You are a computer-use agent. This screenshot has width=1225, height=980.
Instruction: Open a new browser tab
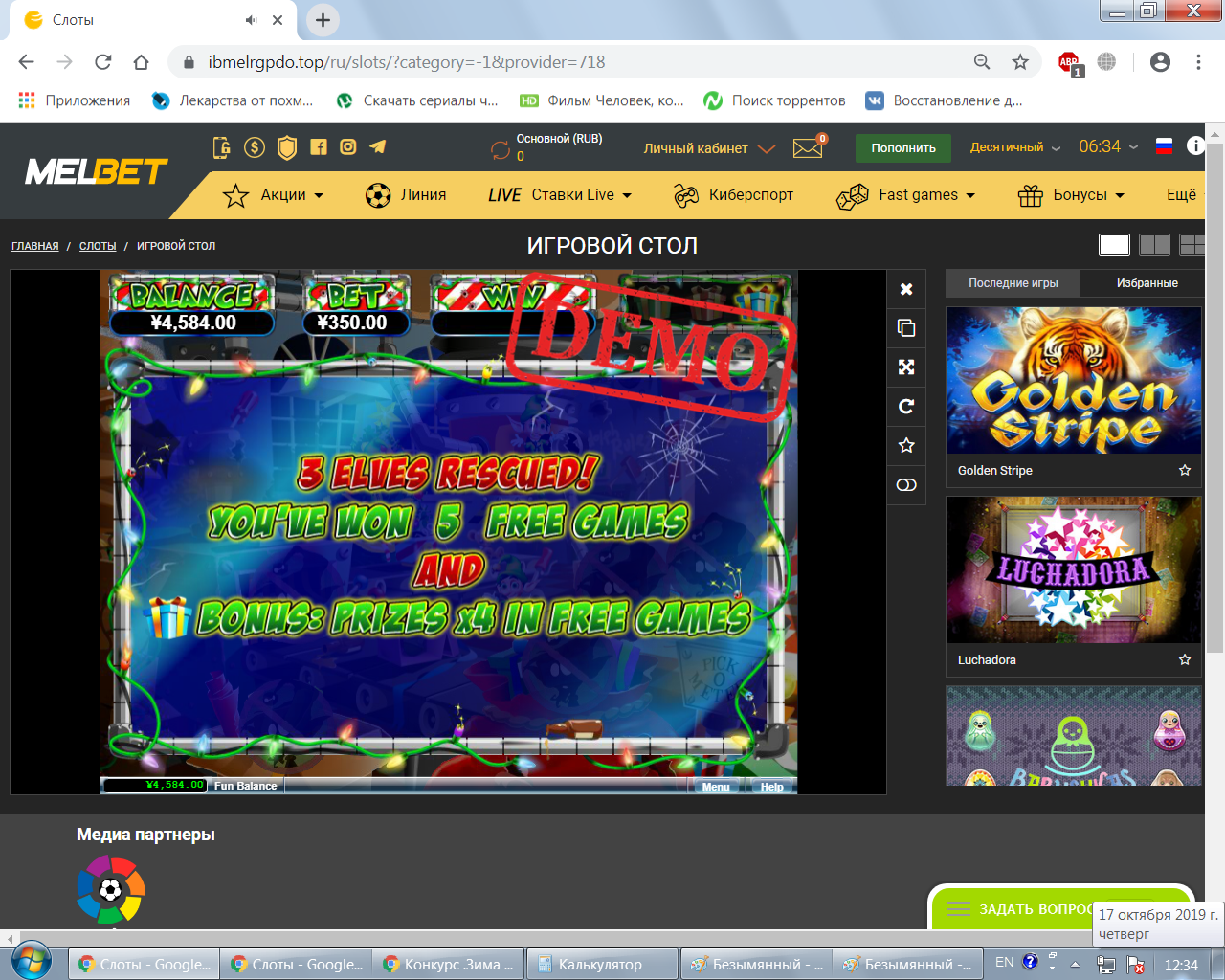323,20
